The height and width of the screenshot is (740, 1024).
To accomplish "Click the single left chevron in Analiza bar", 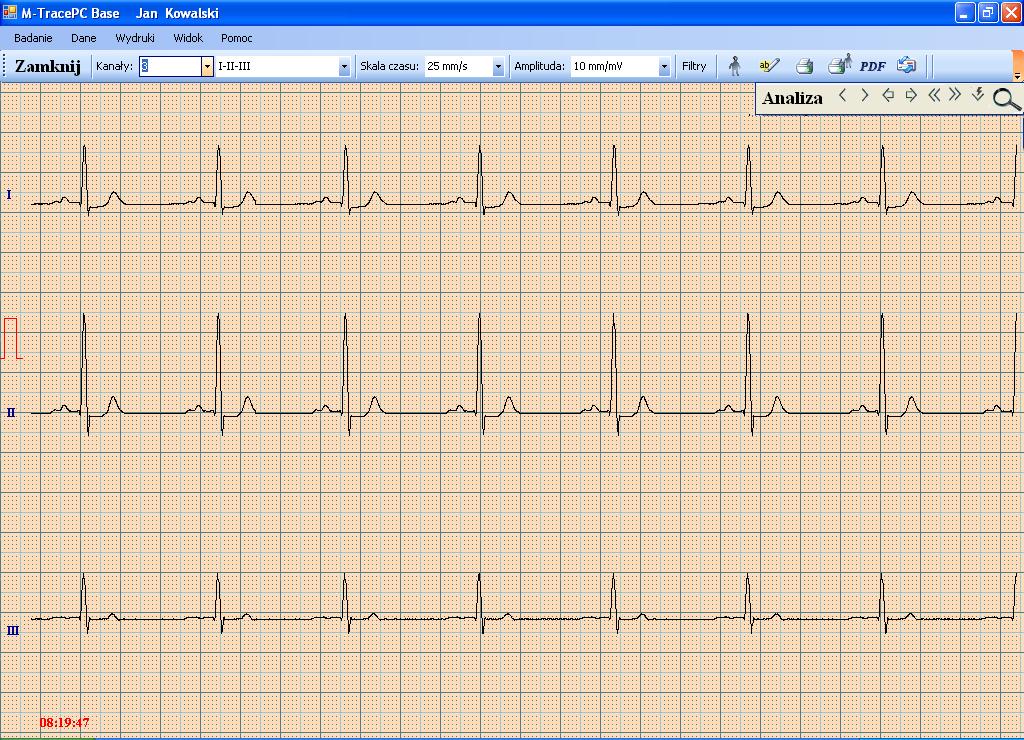I will coord(842,95).
